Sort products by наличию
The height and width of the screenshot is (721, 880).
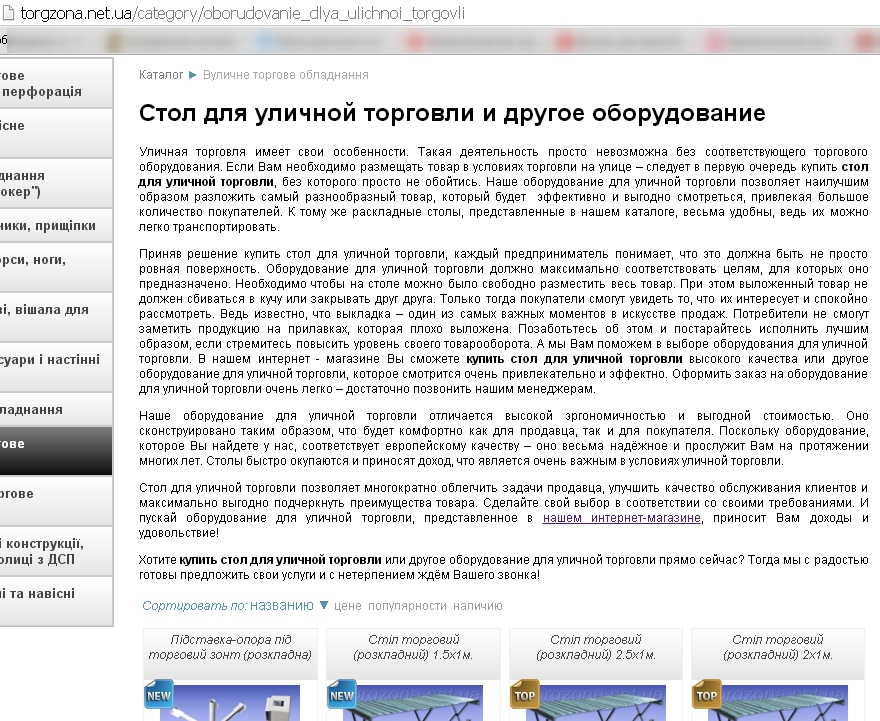click(x=478, y=606)
